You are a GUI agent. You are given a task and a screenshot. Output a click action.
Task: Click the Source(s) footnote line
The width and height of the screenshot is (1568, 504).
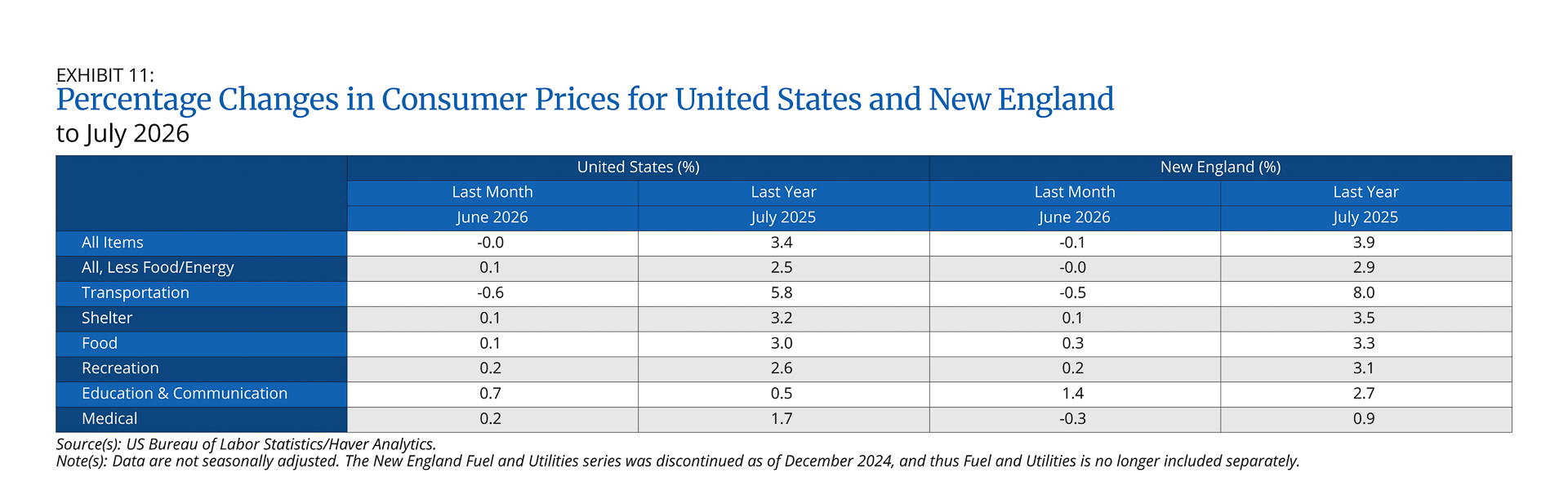point(246,444)
